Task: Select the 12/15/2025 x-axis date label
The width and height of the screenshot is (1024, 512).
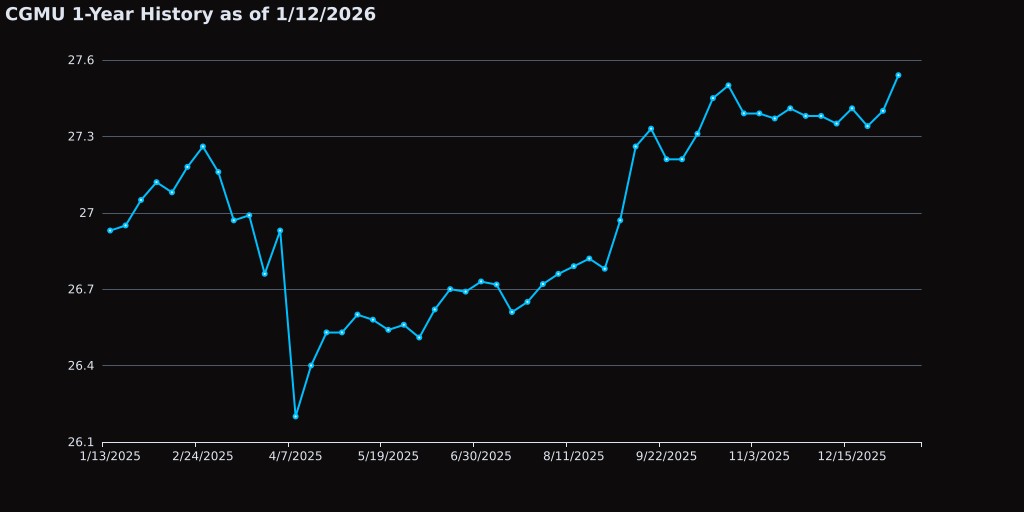Action: [852, 456]
